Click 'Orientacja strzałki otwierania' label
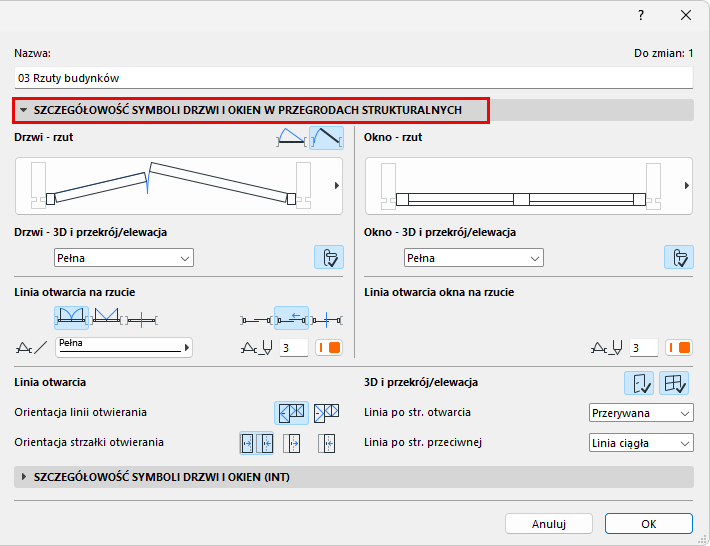 [x=89, y=442]
